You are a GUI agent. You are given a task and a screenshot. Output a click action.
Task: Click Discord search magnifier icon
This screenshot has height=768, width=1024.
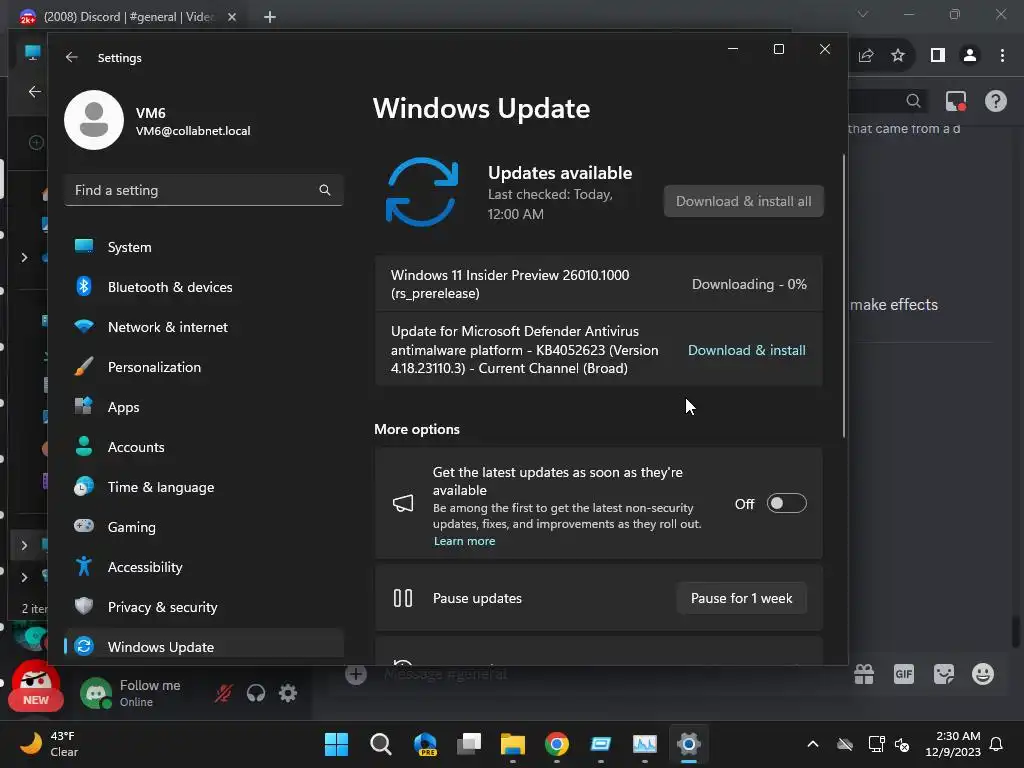coord(914,101)
